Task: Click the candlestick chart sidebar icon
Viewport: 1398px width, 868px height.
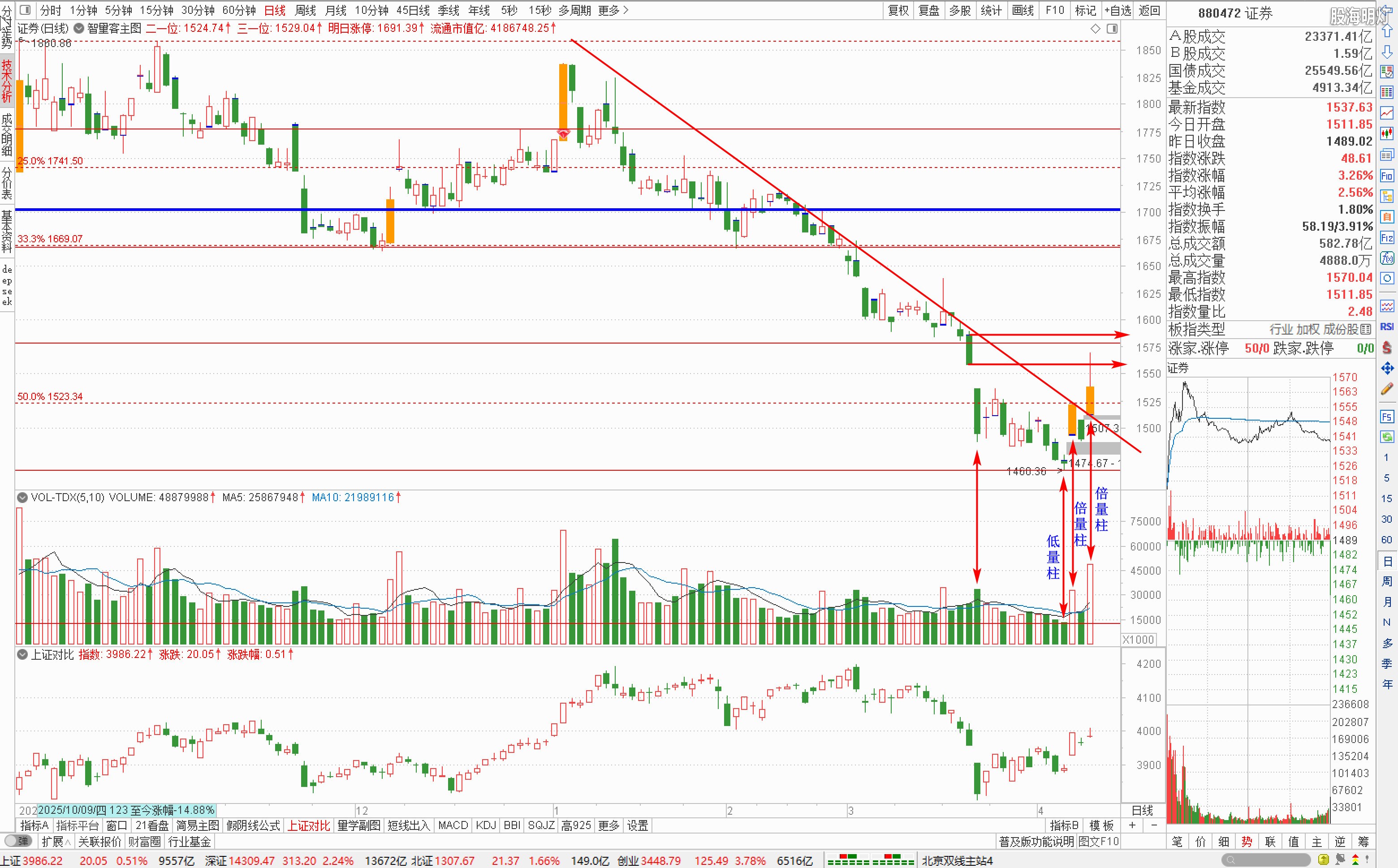Action: point(1387,134)
